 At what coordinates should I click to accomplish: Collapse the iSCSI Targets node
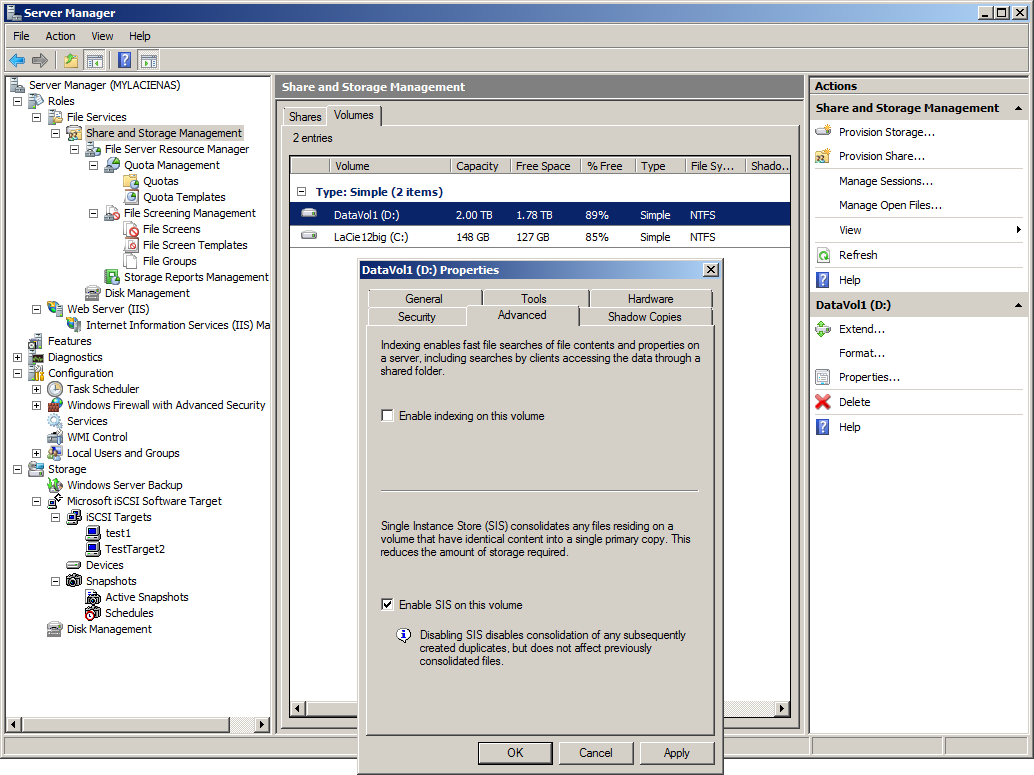tap(56, 517)
